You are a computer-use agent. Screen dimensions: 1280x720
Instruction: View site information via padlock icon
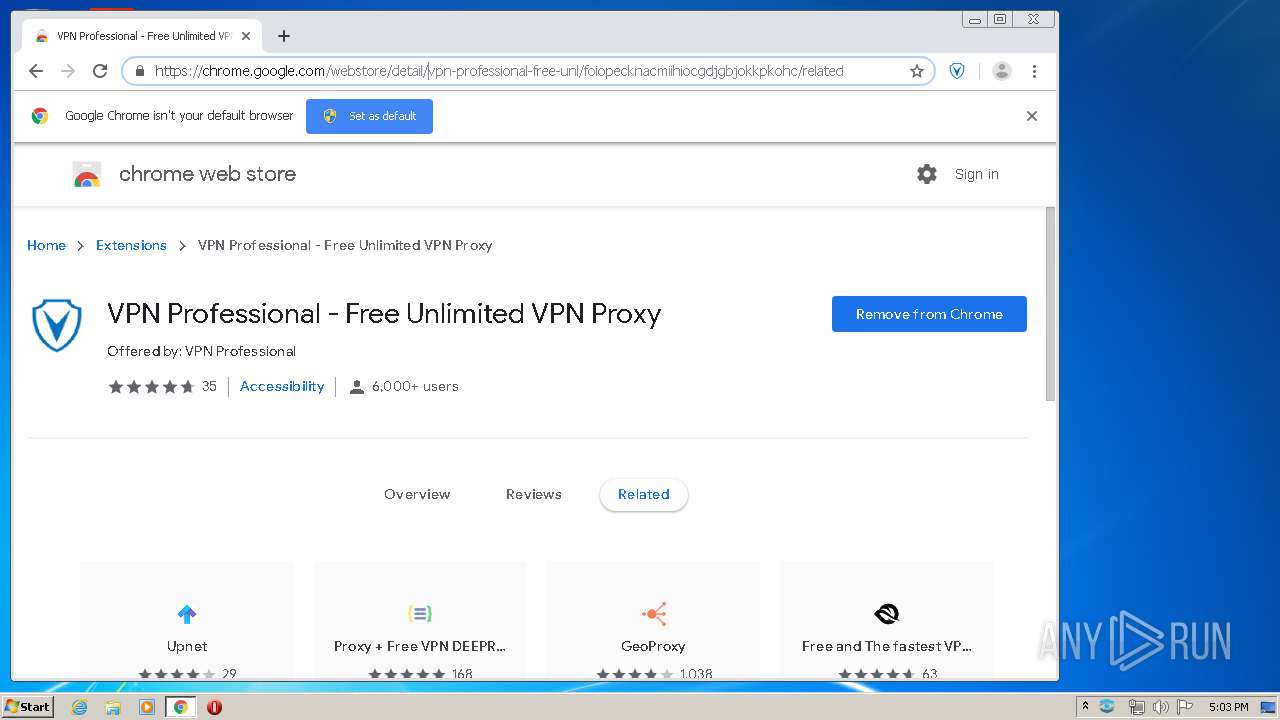139,71
